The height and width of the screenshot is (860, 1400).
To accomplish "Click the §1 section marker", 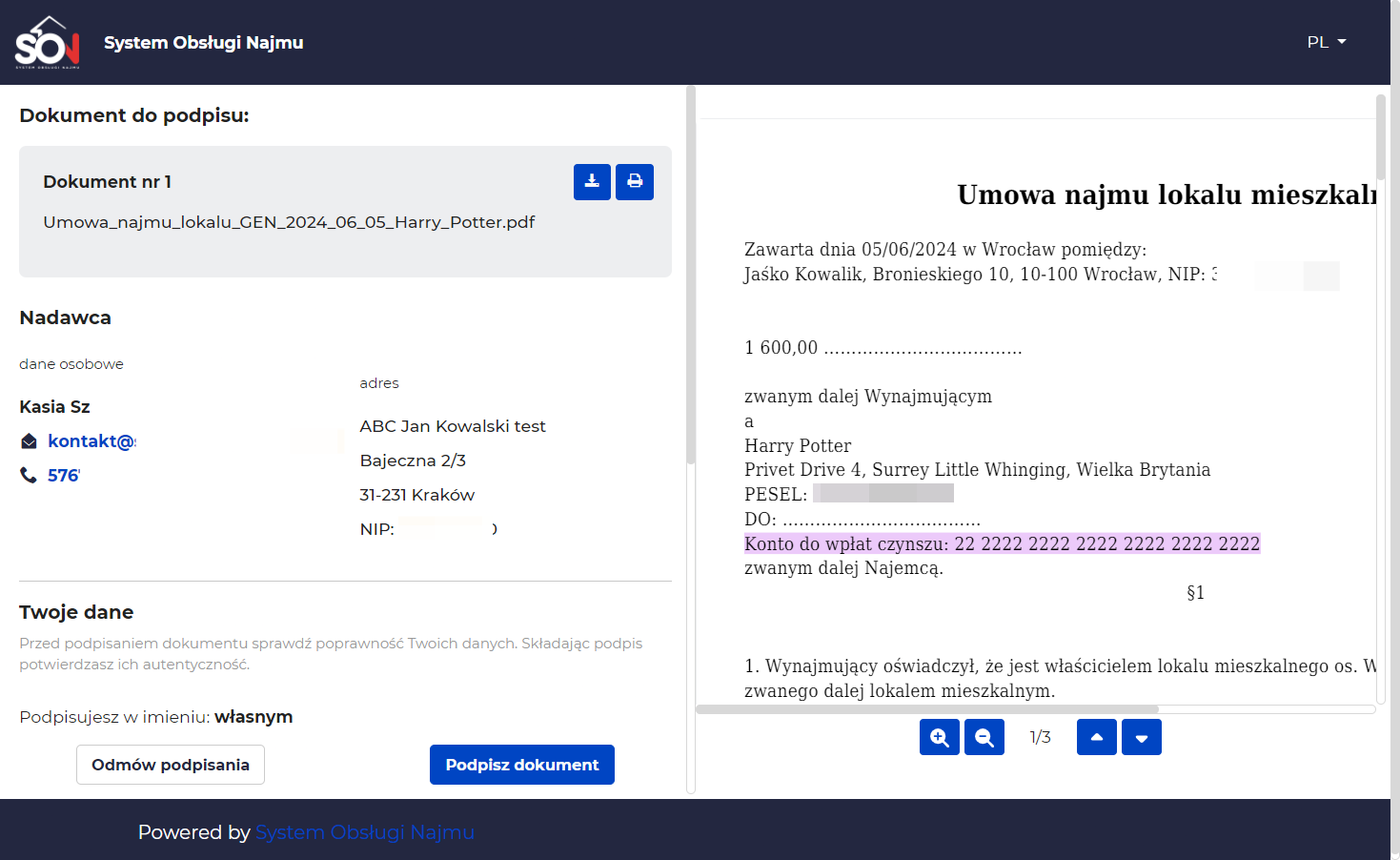I will click(x=1196, y=592).
